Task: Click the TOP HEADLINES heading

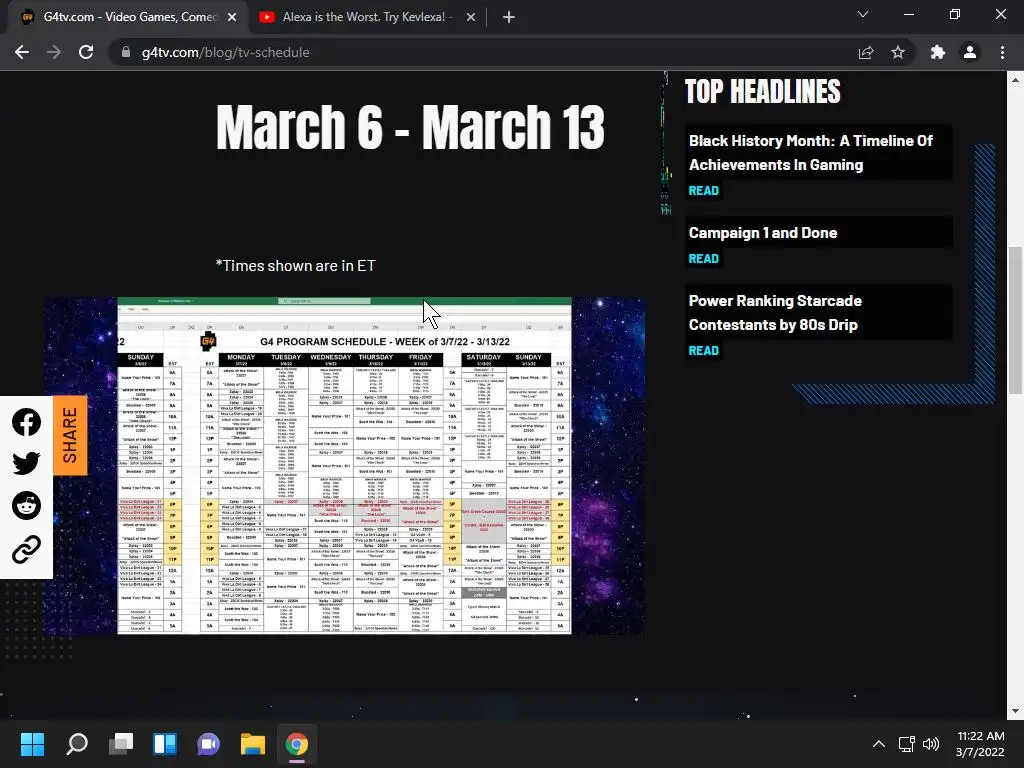Action: [x=762, y=91]
